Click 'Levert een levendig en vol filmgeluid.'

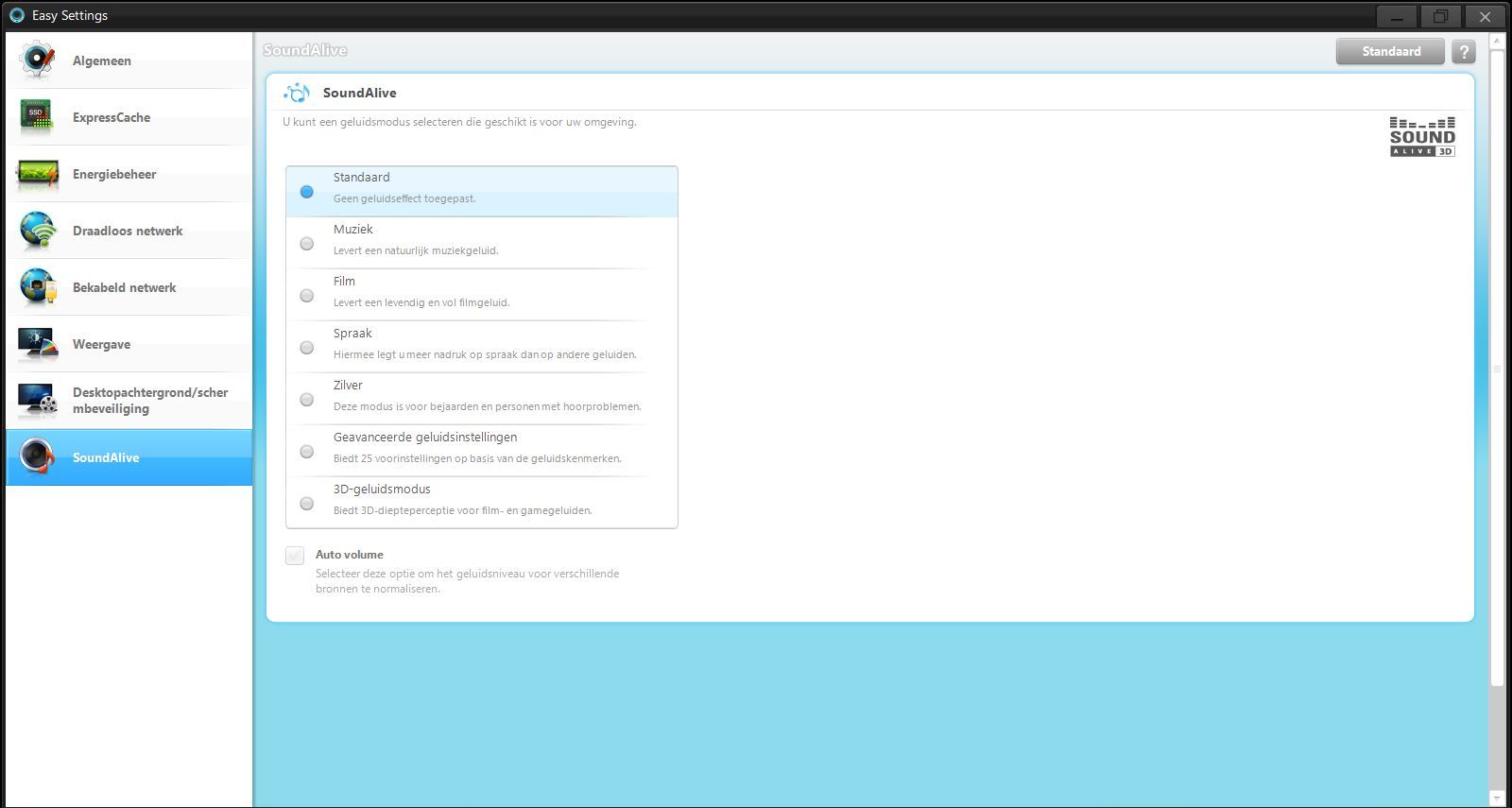[x=421, y=302]
